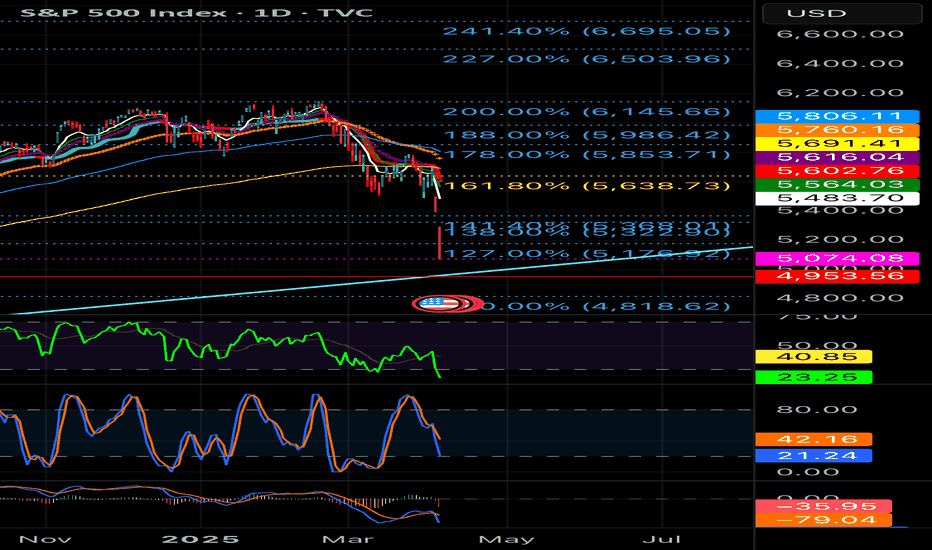
Task: Click the orange 5,760.16 price label
Action: [x=837, y=130]
